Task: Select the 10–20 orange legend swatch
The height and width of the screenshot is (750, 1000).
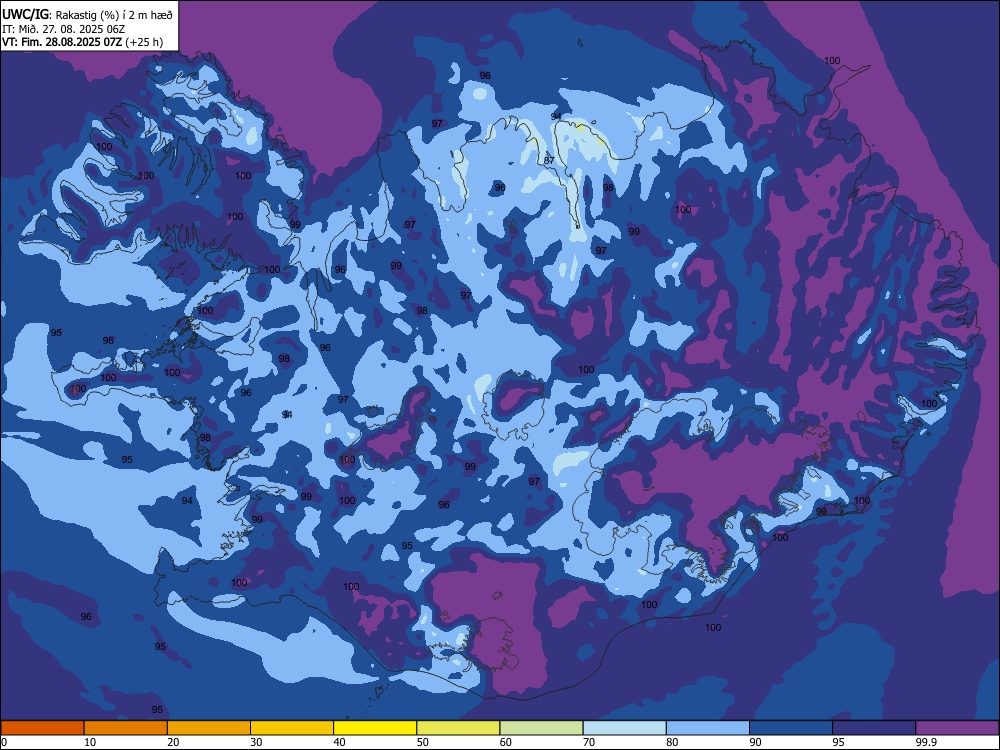Action: pos(126,728)
